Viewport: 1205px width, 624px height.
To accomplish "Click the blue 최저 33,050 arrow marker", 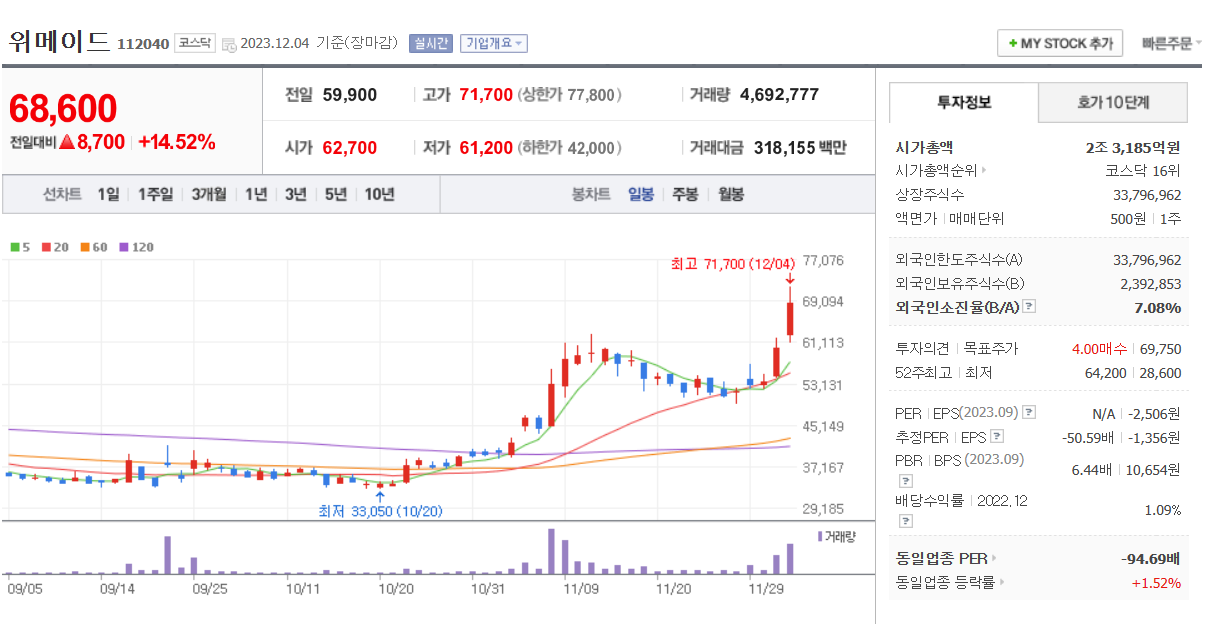I will pyautogui.click(x=379, y=497).
